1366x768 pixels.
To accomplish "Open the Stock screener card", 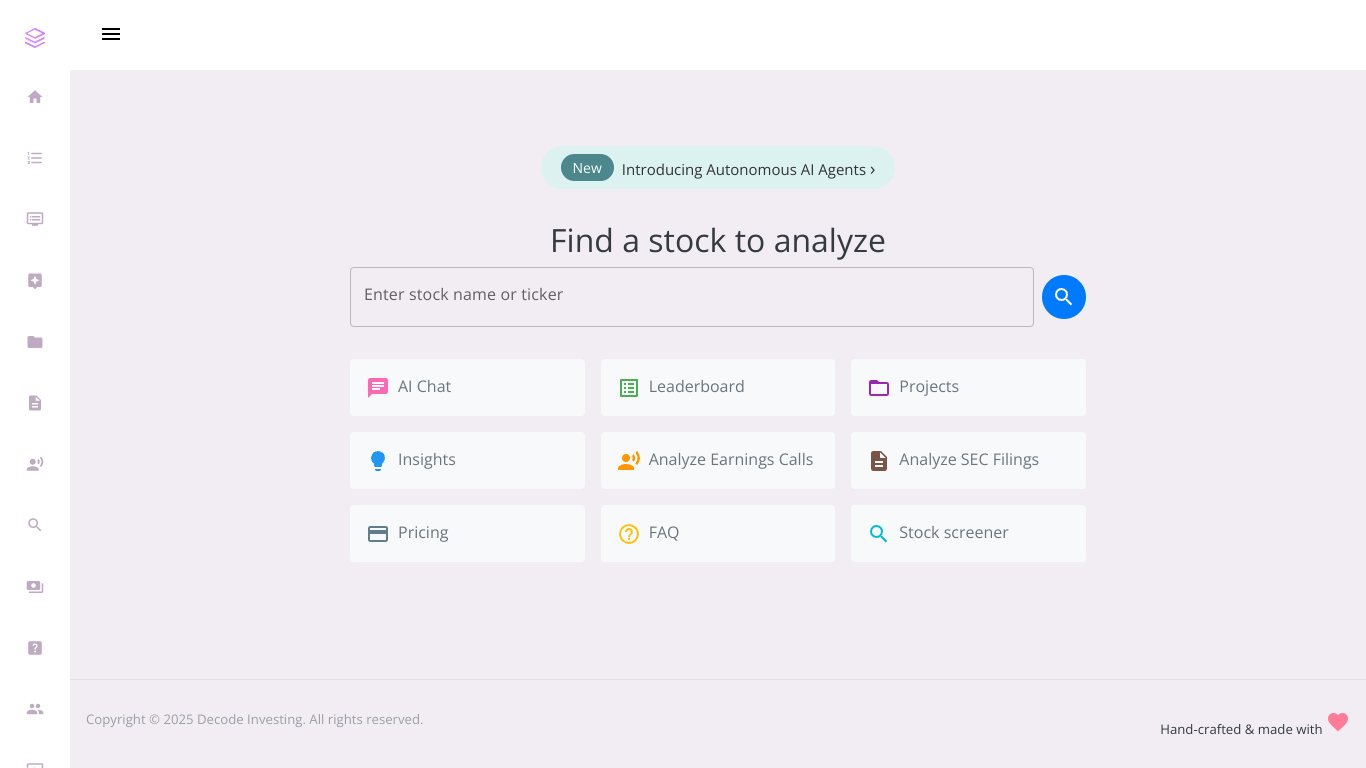I will click(x=968, y=533).
